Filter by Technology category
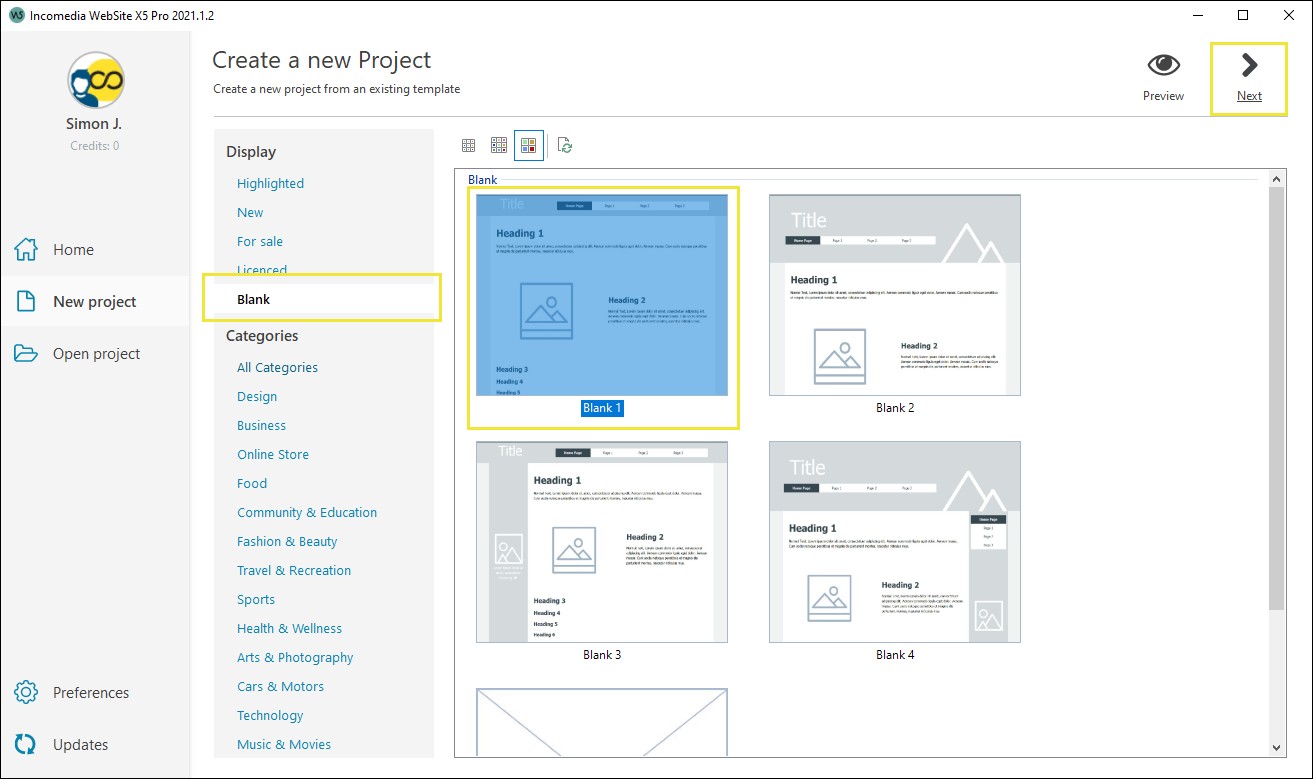 click(x=270, y=716)
